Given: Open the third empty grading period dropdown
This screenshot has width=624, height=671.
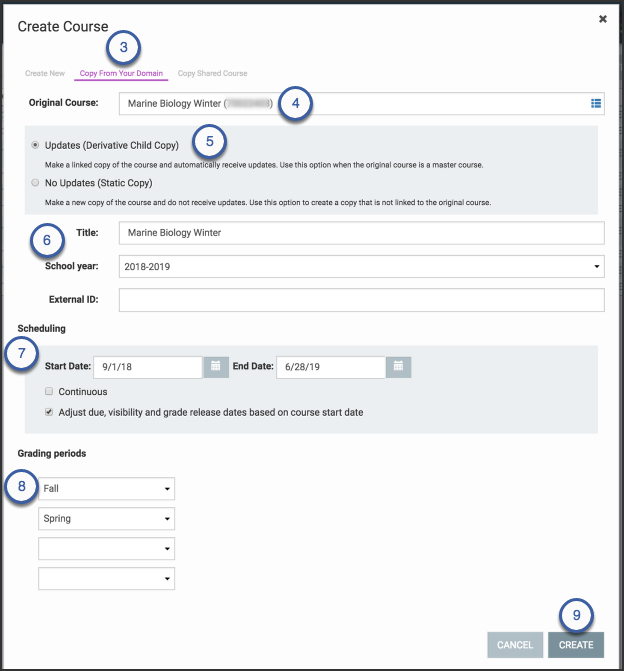Looking at the screenshot, I should coord(107,548).
